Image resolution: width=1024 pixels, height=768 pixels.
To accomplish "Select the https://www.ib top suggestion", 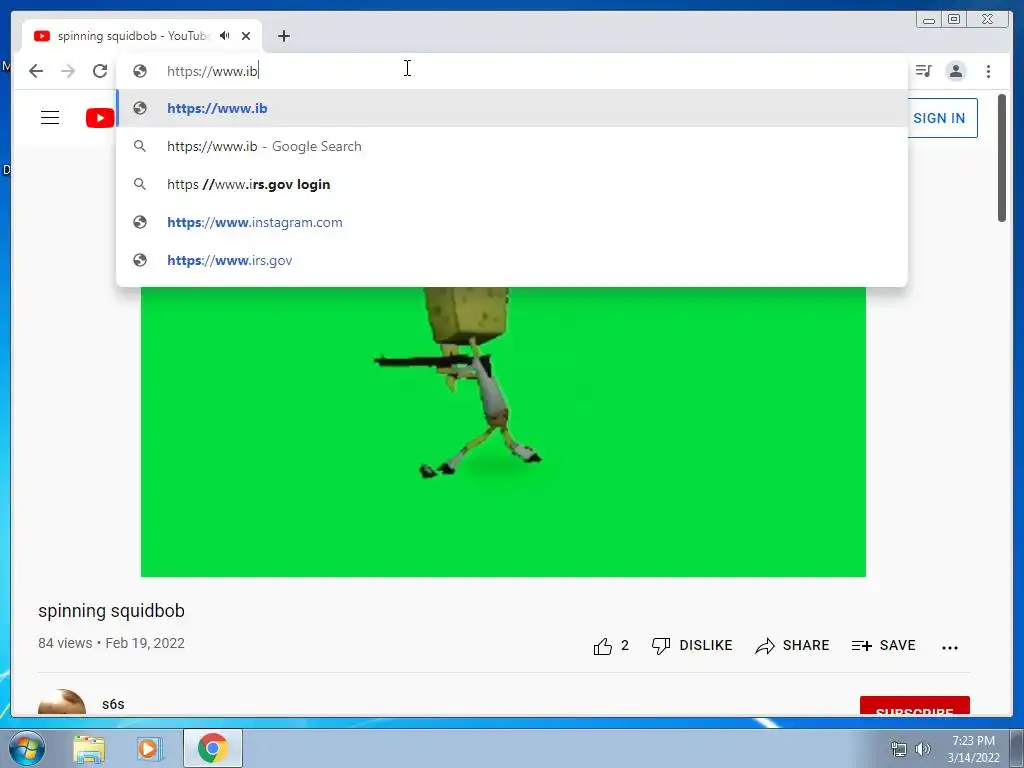I will 512,108.
